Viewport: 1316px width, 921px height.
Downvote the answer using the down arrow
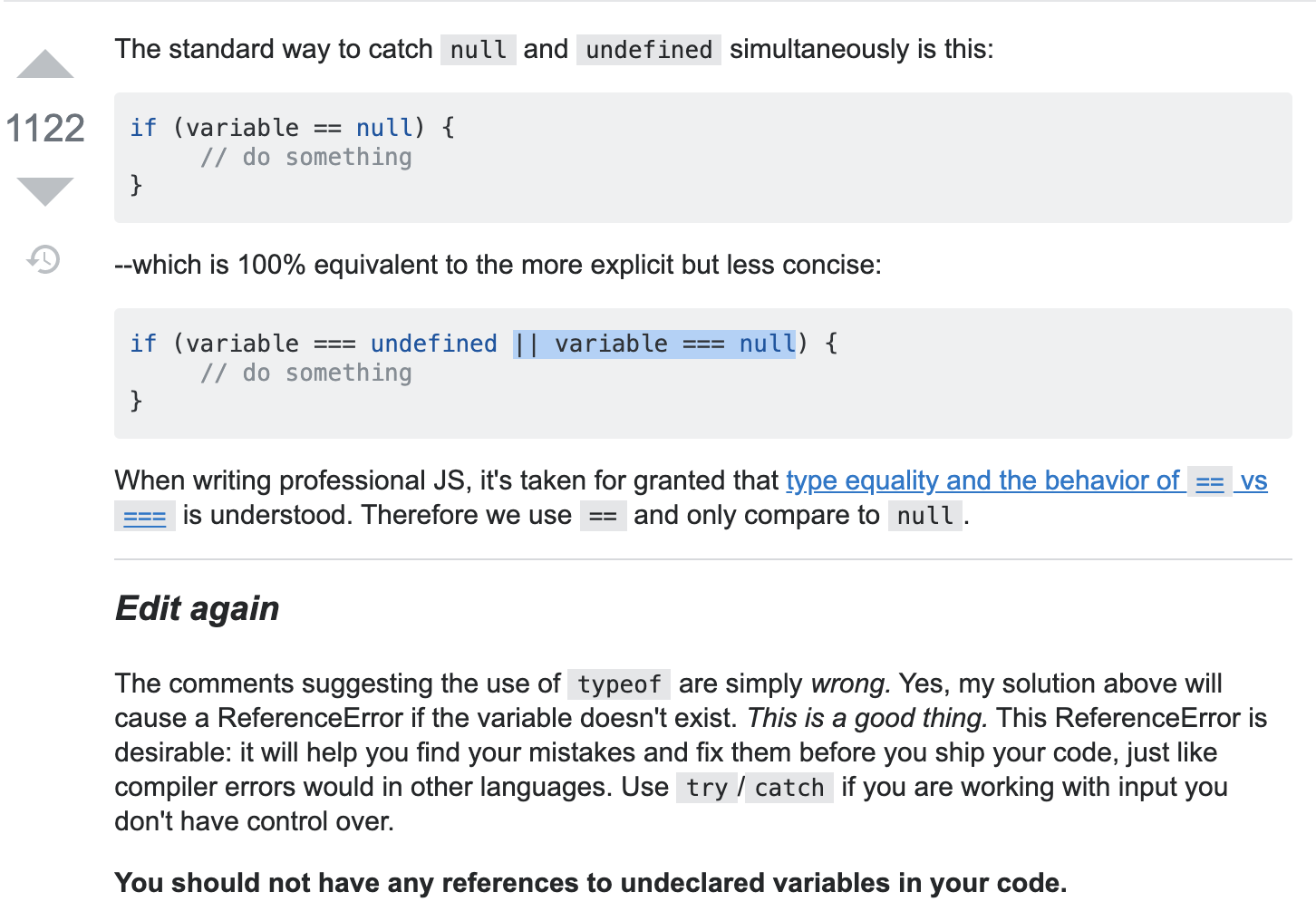[45, 191]
